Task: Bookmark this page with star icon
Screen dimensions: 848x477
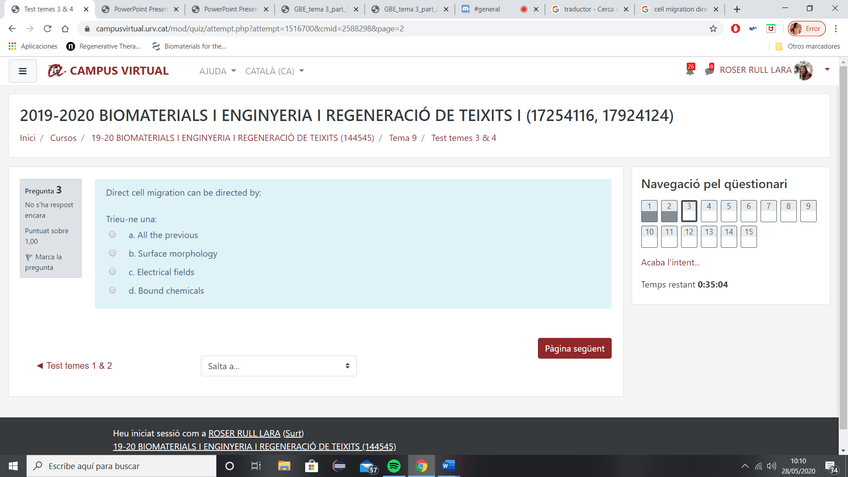Action: [x=713, y=29]
